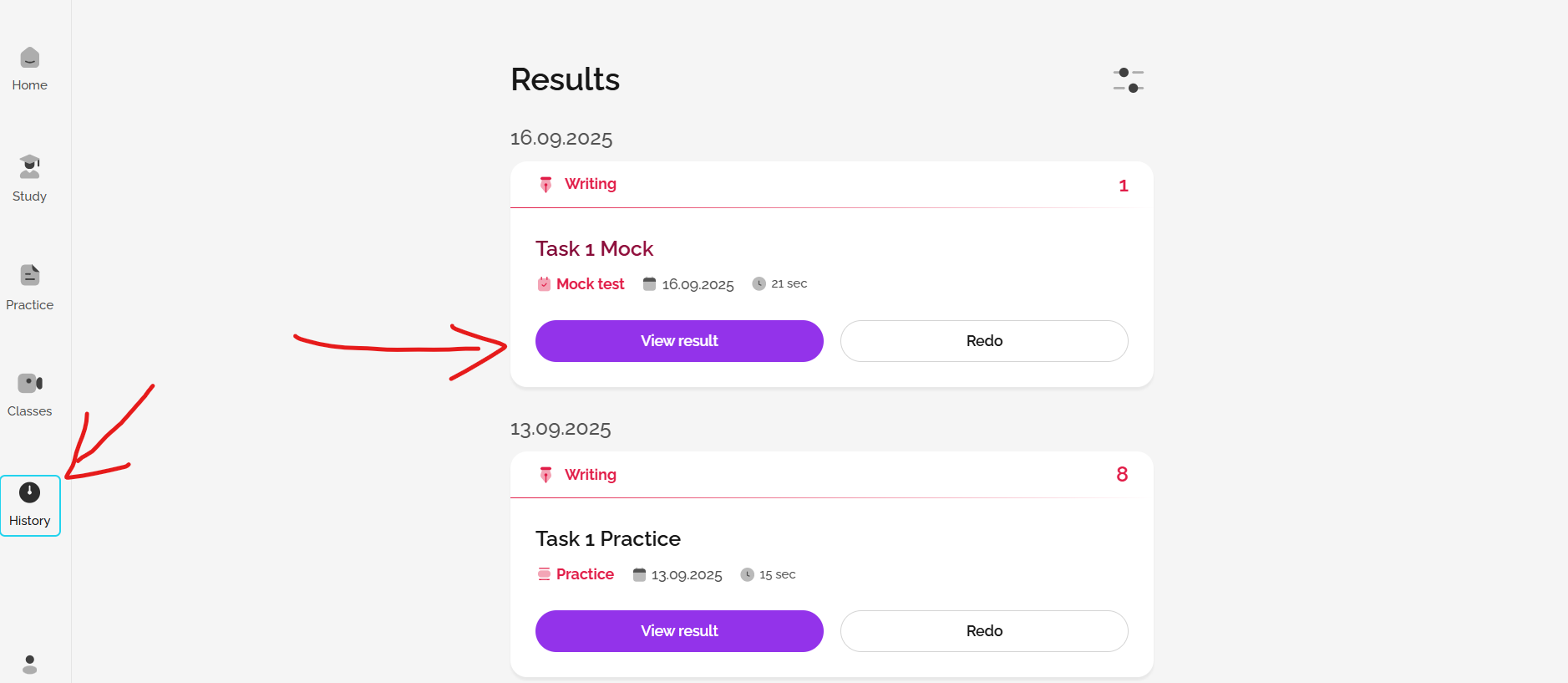Select the Task 1 Practice title

[607, 539]
